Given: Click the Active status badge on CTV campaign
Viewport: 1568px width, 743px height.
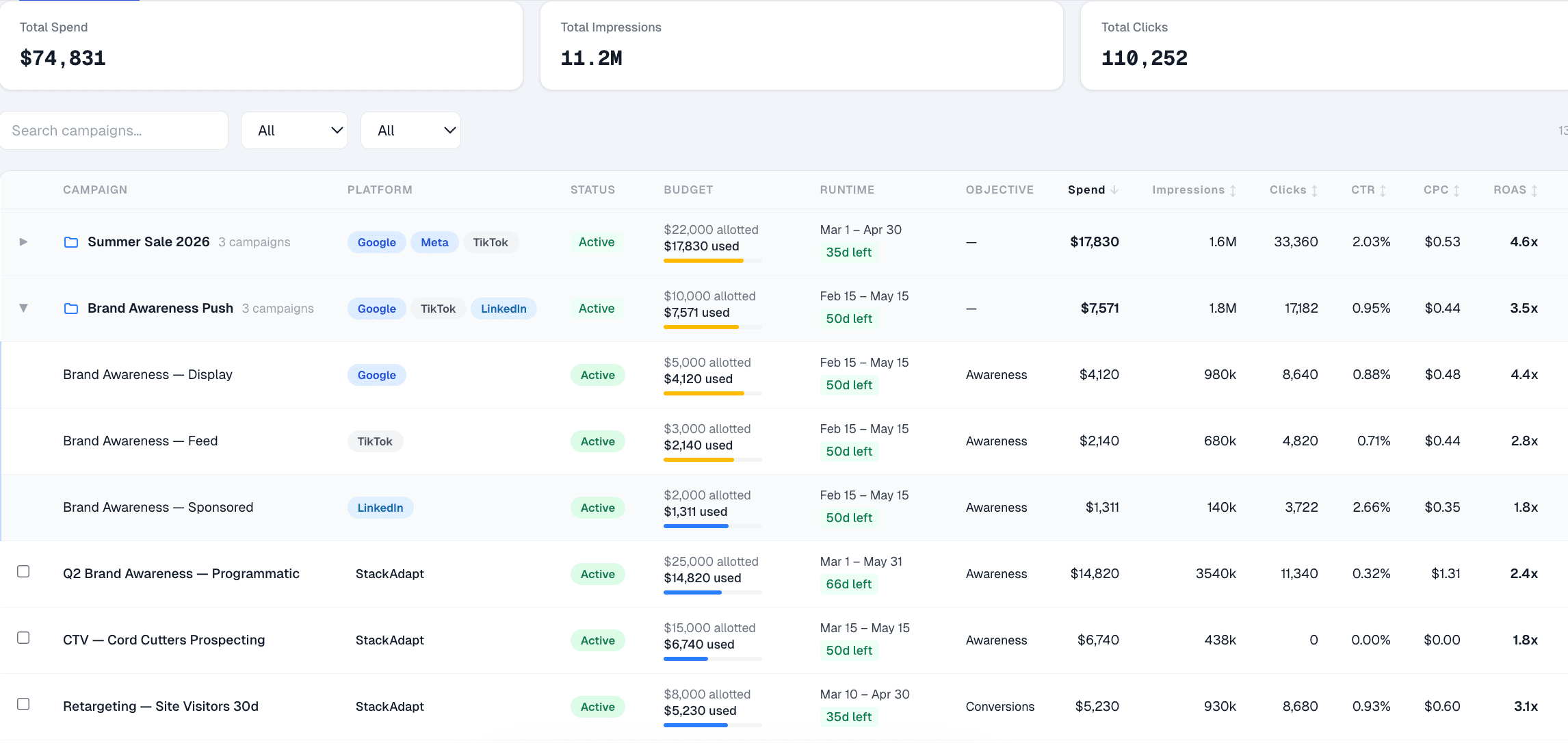Looking at the screenshot, I should (597, 640).
